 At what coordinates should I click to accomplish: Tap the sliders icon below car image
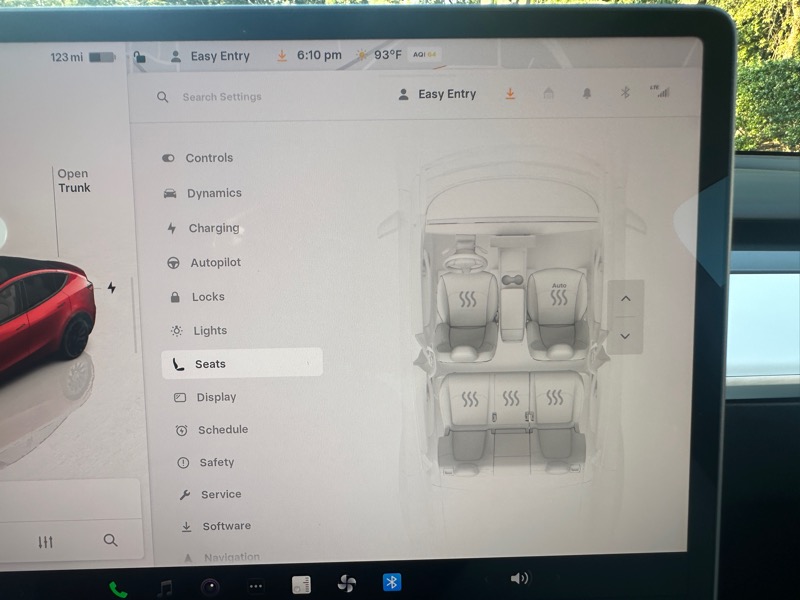46,542
